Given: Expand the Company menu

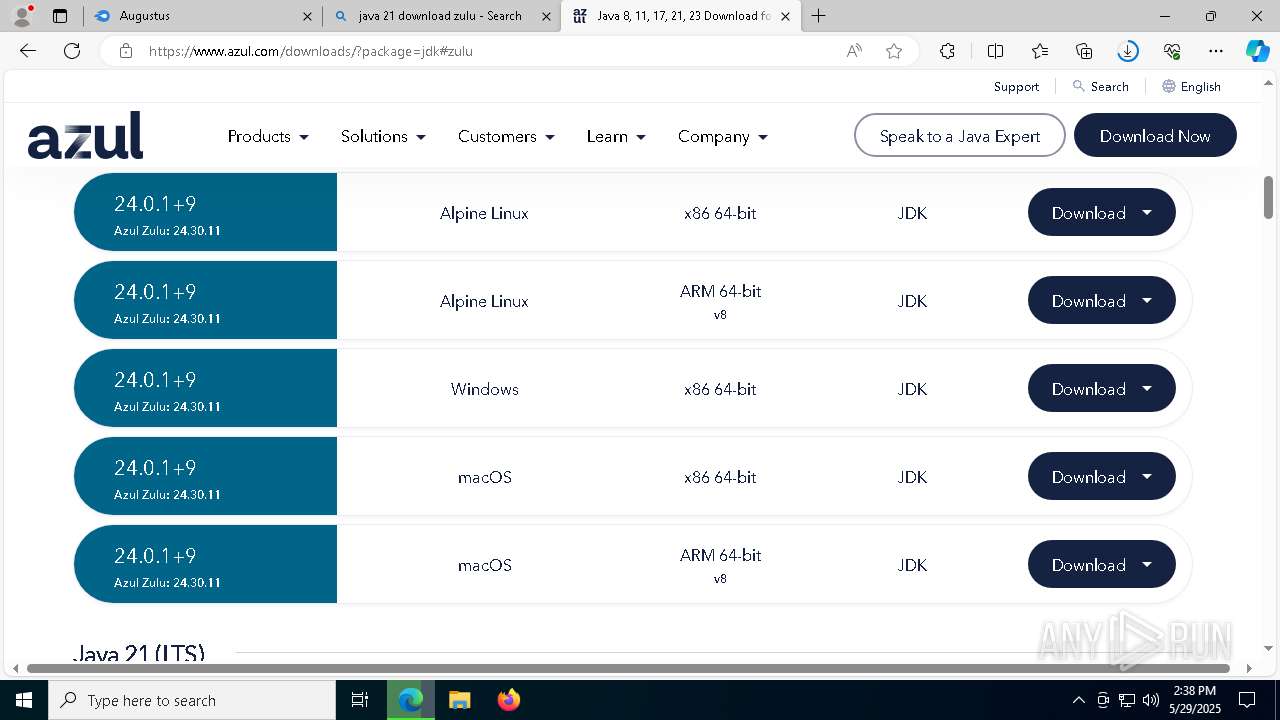Looking at the screenshot, I should tap(722, 136).
